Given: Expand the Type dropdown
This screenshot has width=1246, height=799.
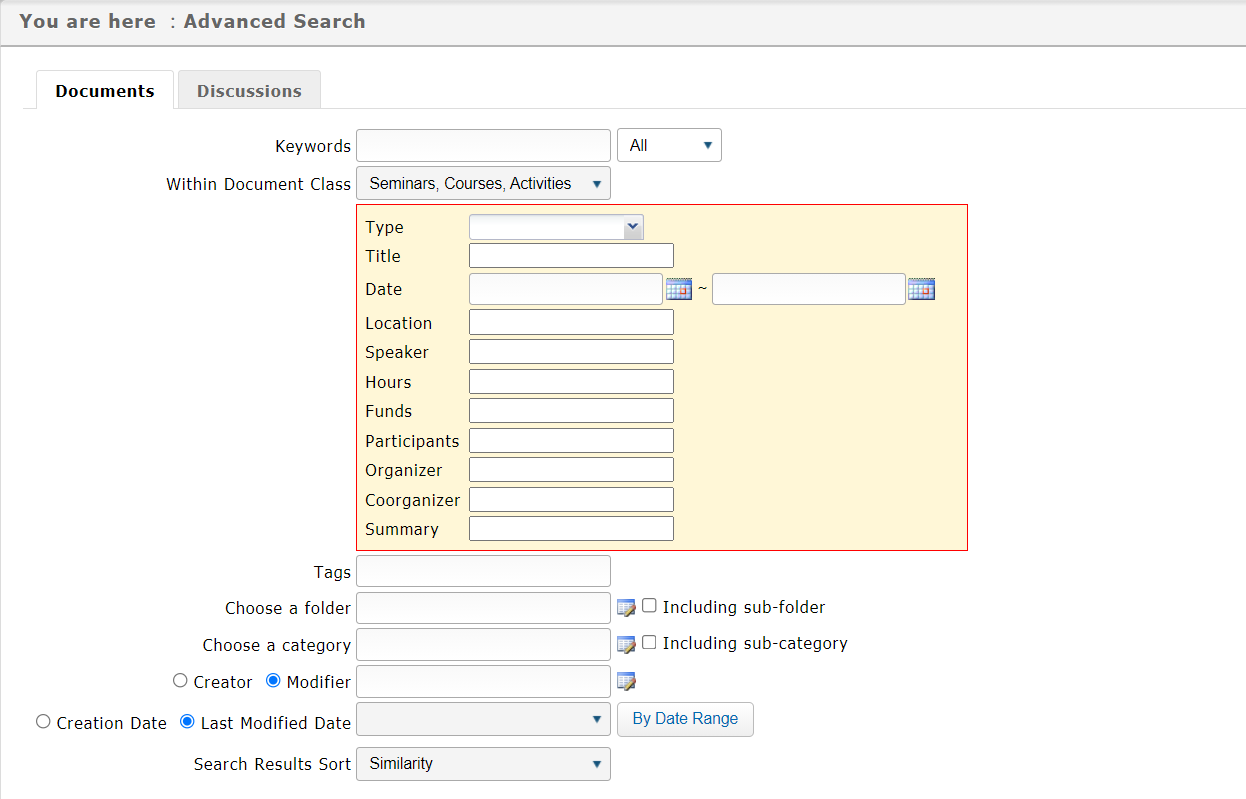Looking at the screenshot, I should click(x=556, y=228).
